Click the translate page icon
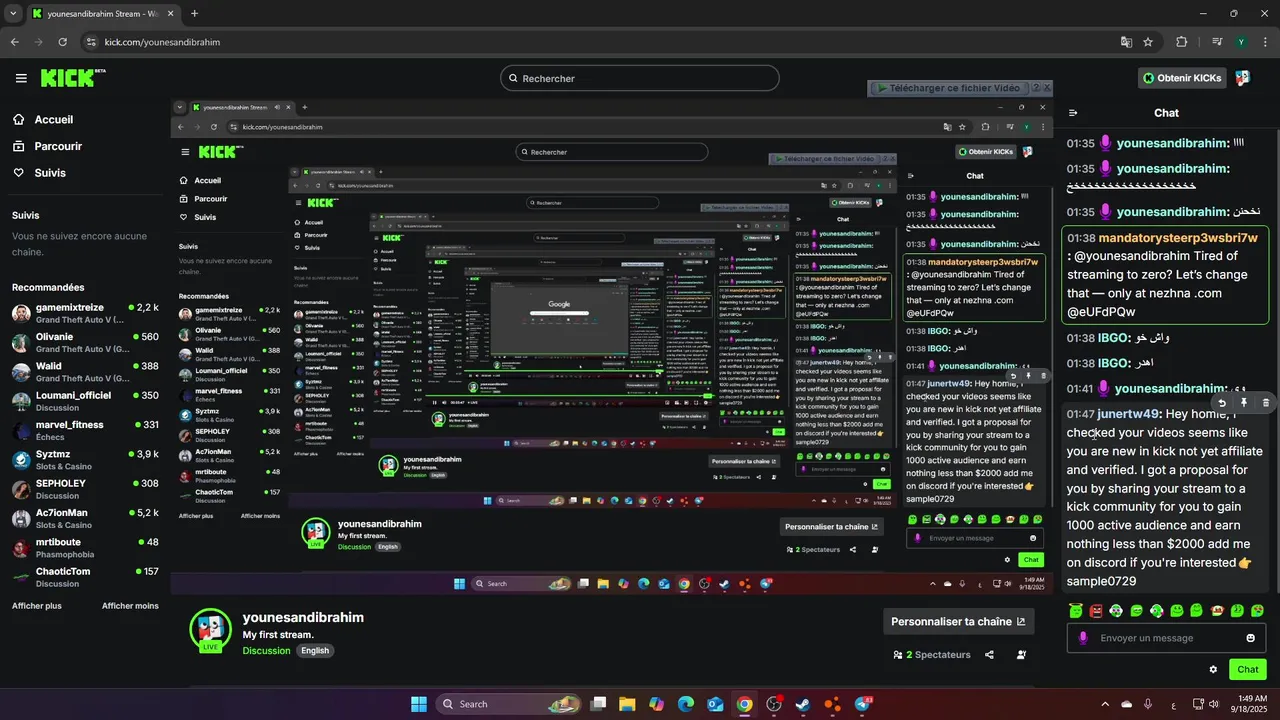This screenshot has height=720, width=1280. [x=1126, y=42]
